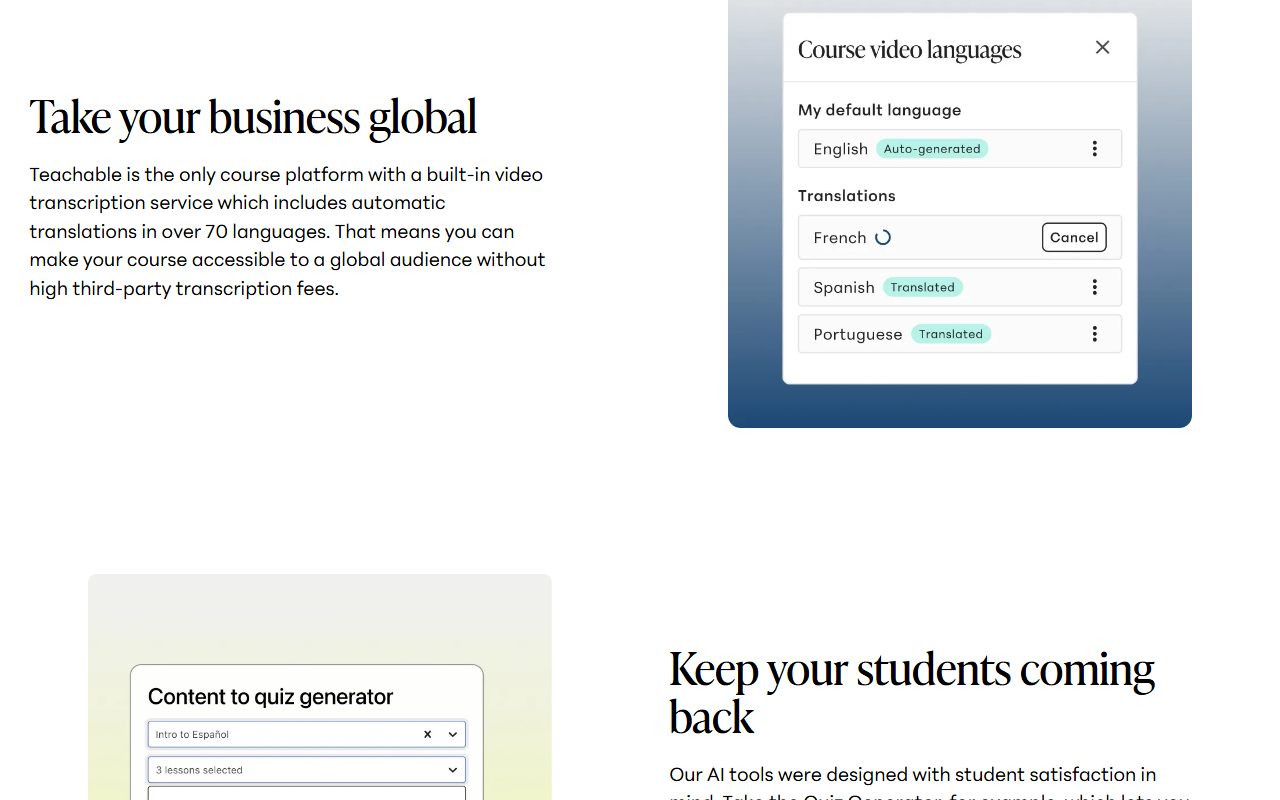Click the text starting 'Our AI tools were designed'
The width and height of the screenshot is (1280, 800).
930,785
